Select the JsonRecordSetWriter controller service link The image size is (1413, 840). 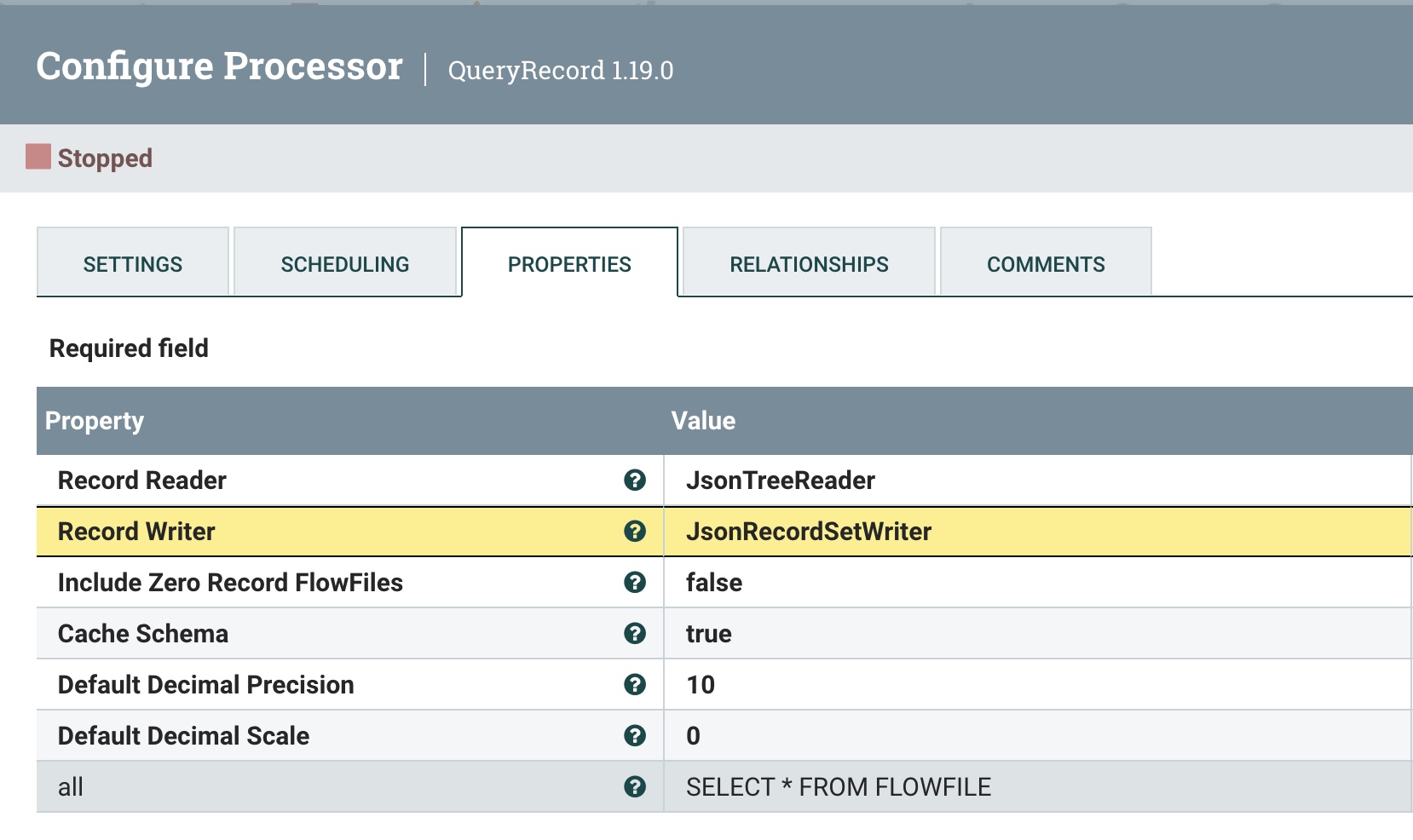[x=809, y=531]
